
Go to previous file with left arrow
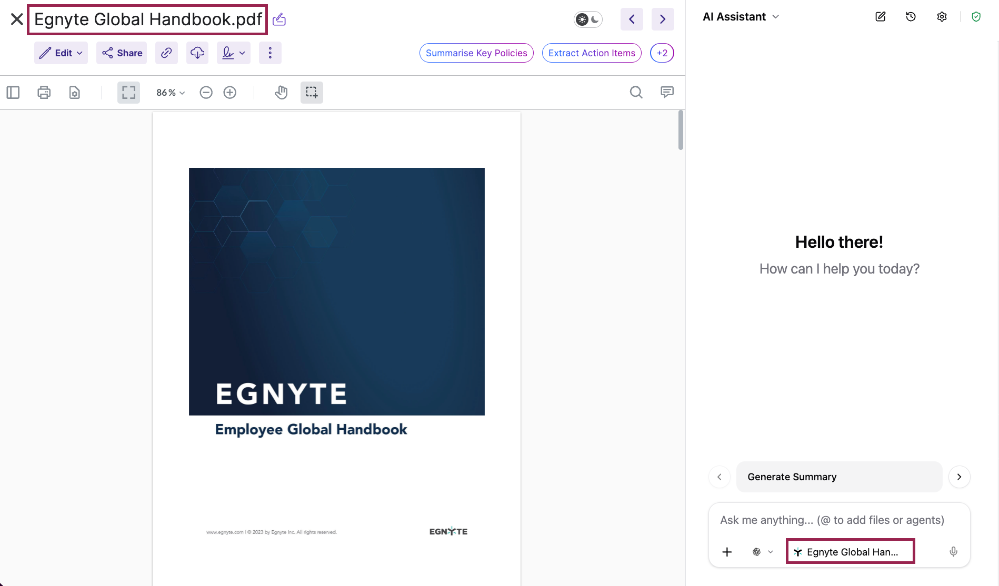(x=631, y=20)
